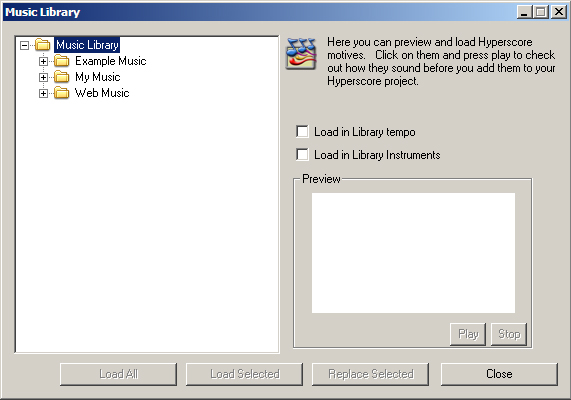The height and width of the screenshot is (400, 571).
Task: Enable Load in Library Instruments checkbox
Action: coord(302,154)
